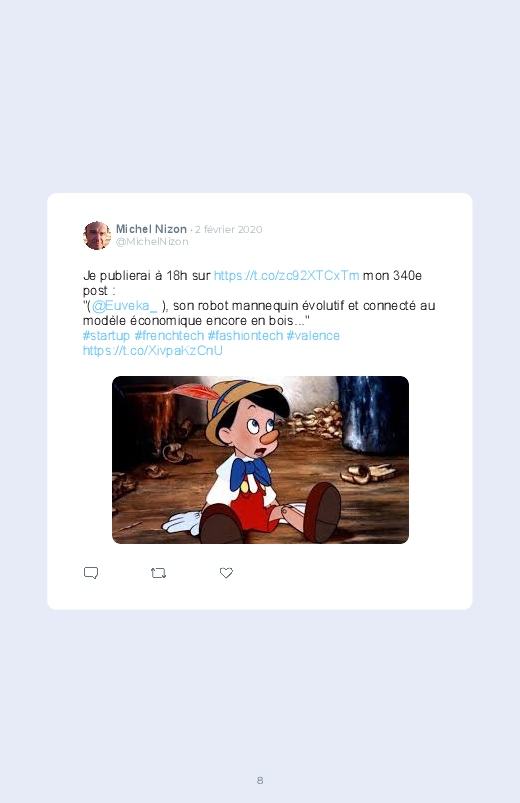Open the @MichelNizon handle
The height and width of the screenshot is (803, 520).
[152, 242]
